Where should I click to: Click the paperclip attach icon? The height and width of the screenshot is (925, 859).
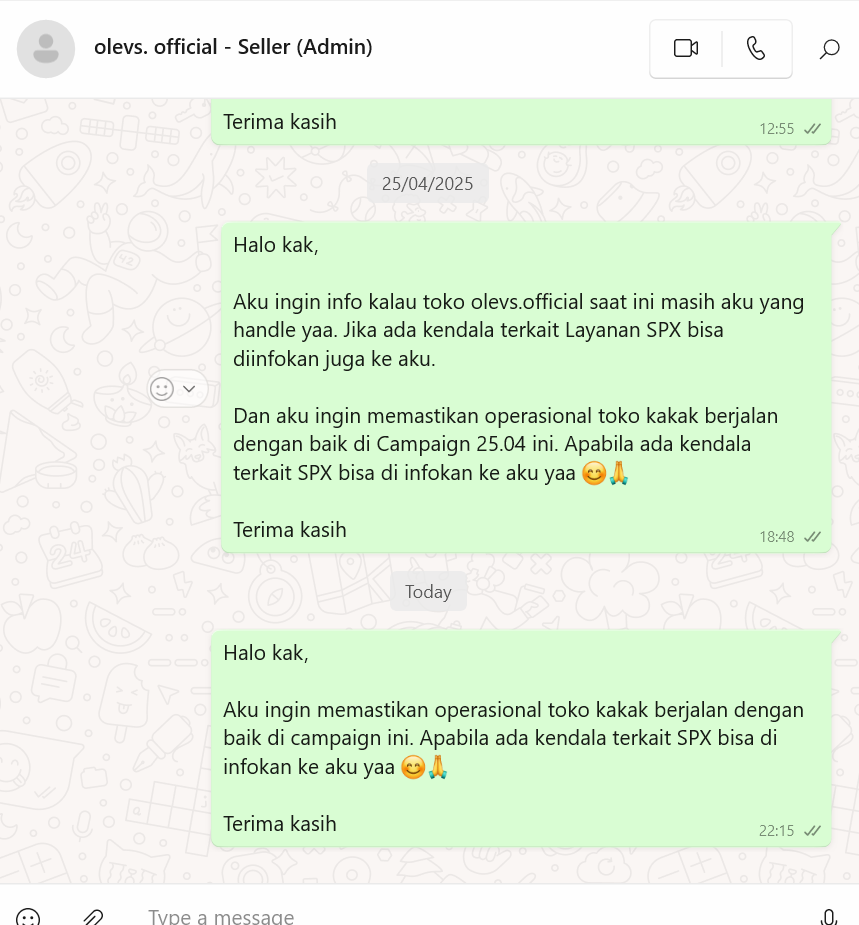tap(93, 917)
